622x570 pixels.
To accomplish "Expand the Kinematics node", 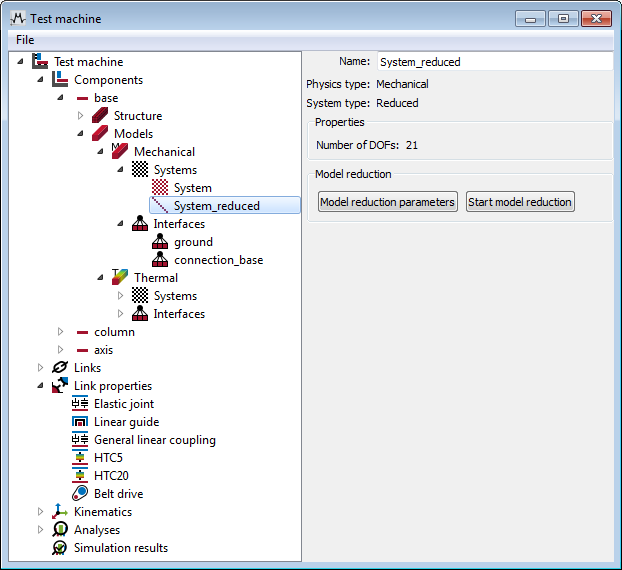I will [40, 511].
